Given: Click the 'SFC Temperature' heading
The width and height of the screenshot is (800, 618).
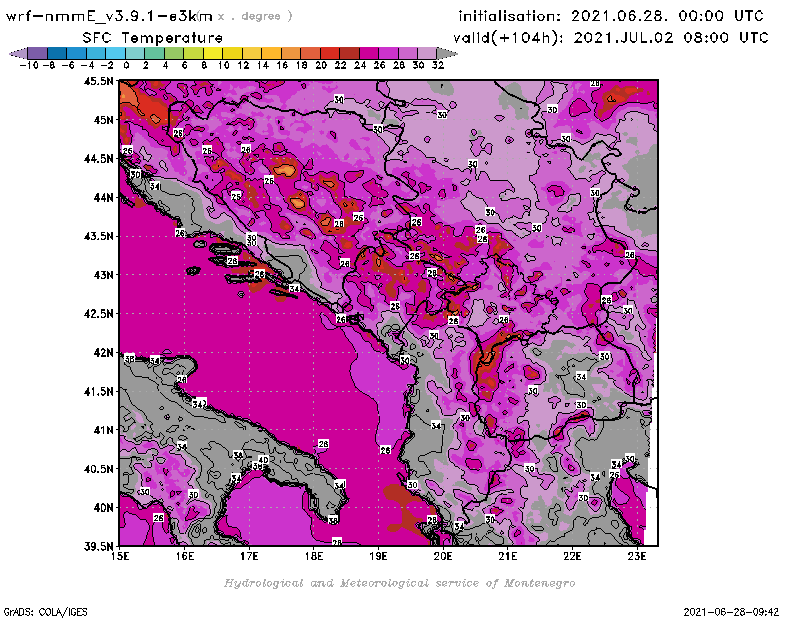Looking at the screenshot, I should coord(153,38).
